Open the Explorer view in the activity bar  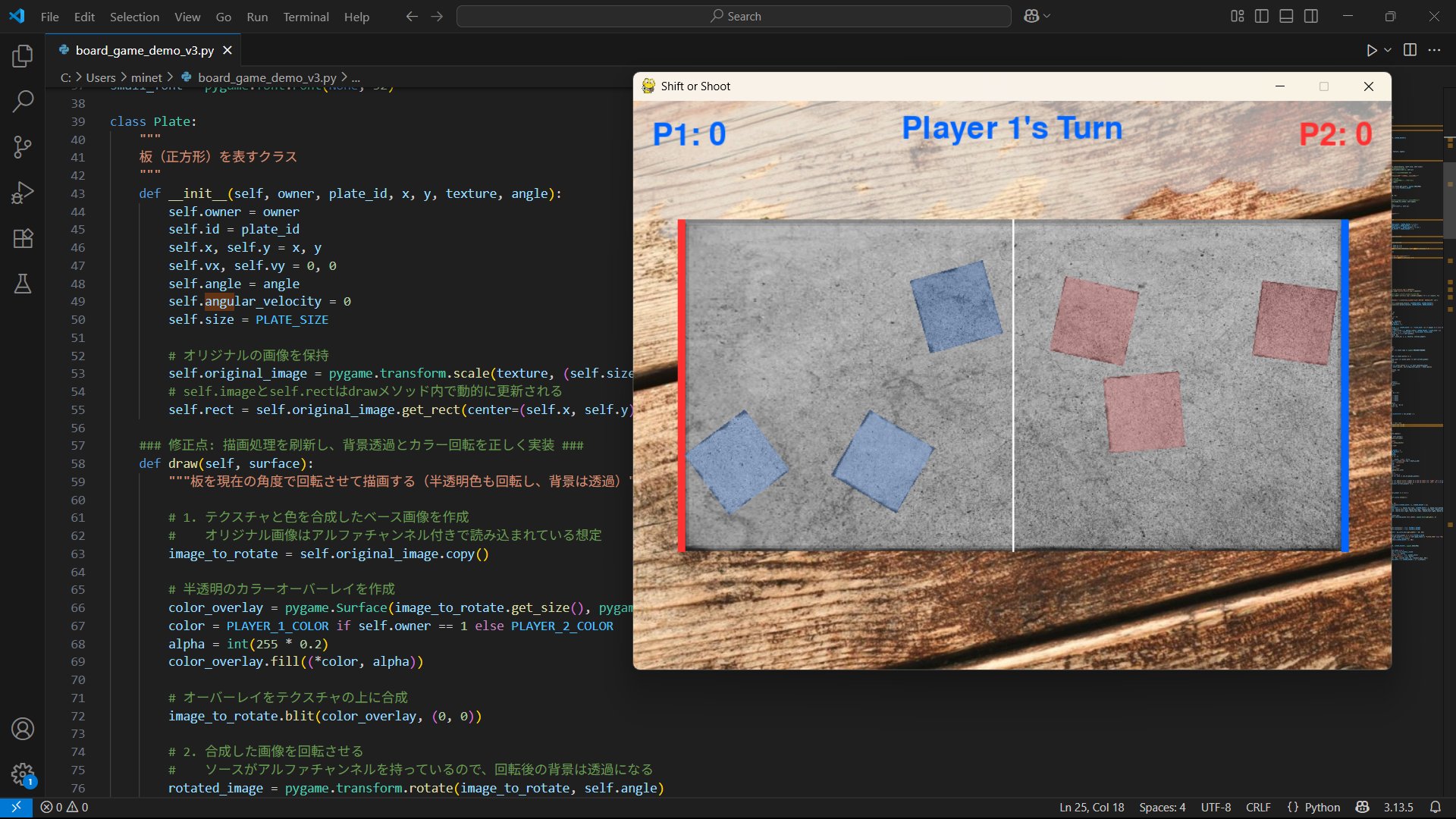(23, 55)
